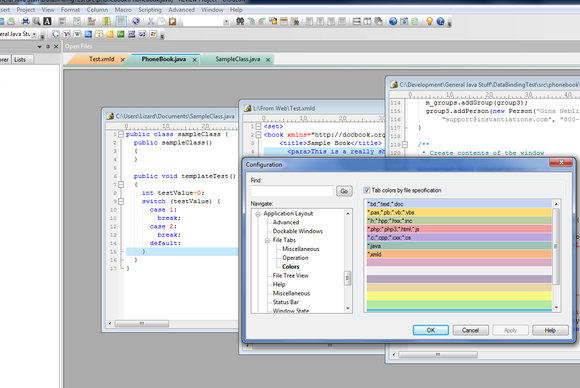580x388 pixels.
Task: Click the binoculars Find icon
Action: tap(240, 21)
